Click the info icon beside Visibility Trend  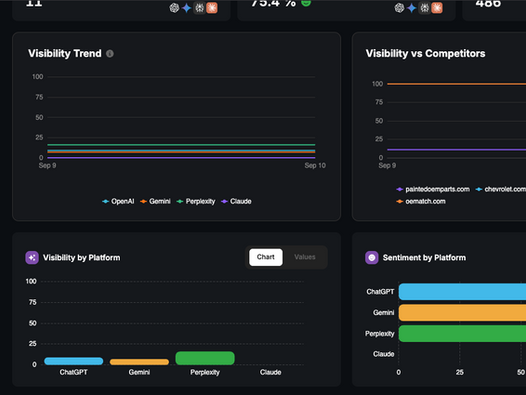coord(110,54)
